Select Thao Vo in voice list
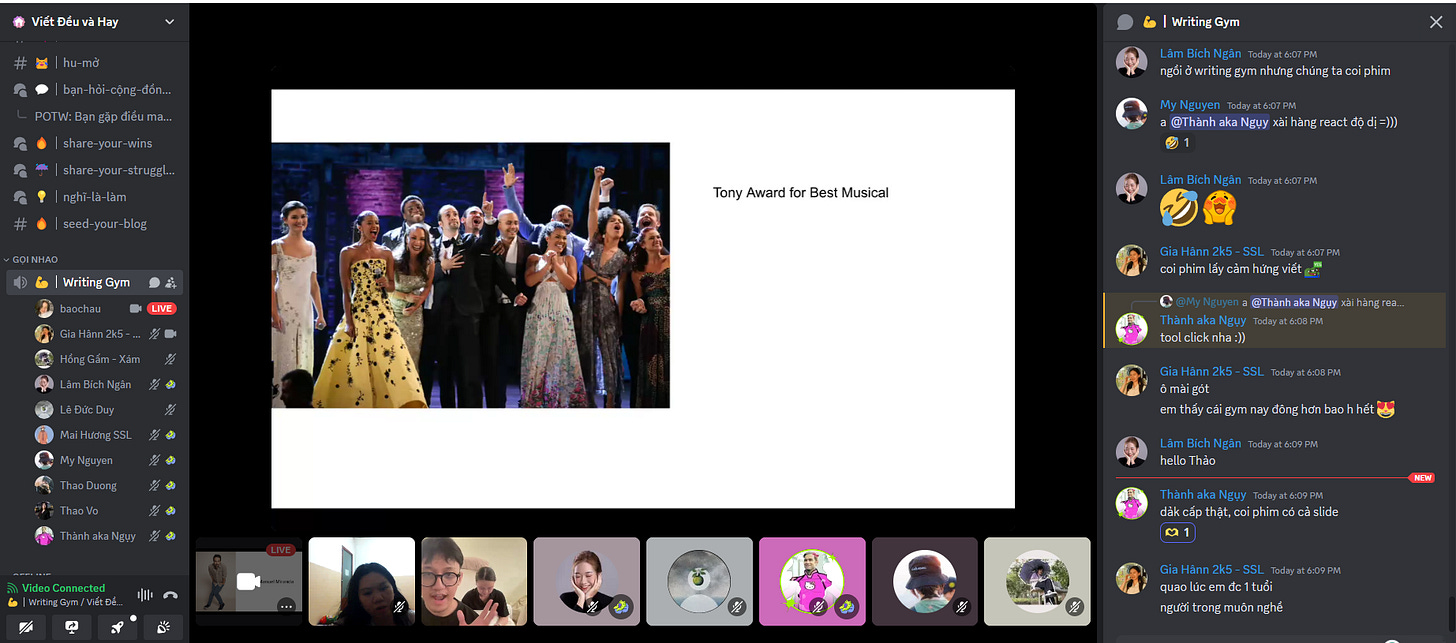This screenshot has width=1456, height=643. pyautogui.click(x=106, y=510)
